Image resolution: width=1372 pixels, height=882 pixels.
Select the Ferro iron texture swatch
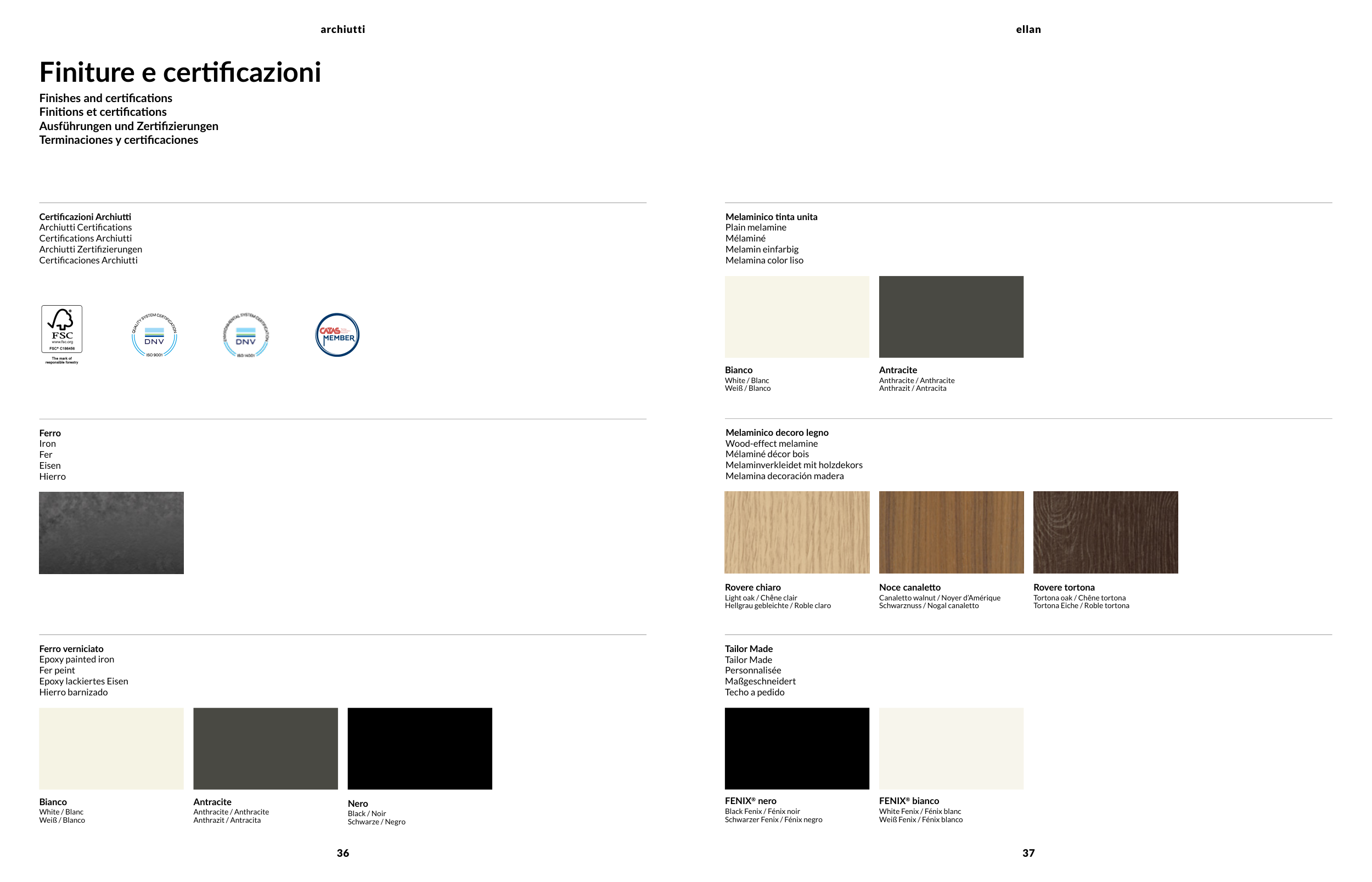click(111, 532)
